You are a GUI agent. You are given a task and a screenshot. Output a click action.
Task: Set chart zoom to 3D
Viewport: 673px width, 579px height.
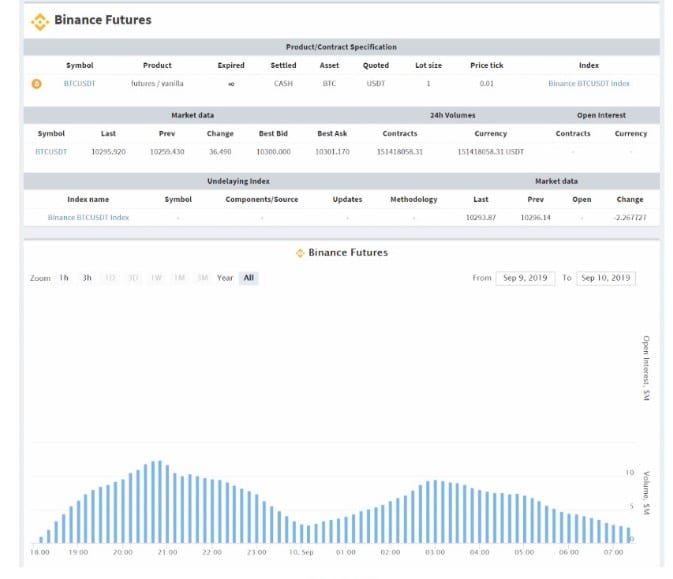pyautogui.click(x=133, y=278)
